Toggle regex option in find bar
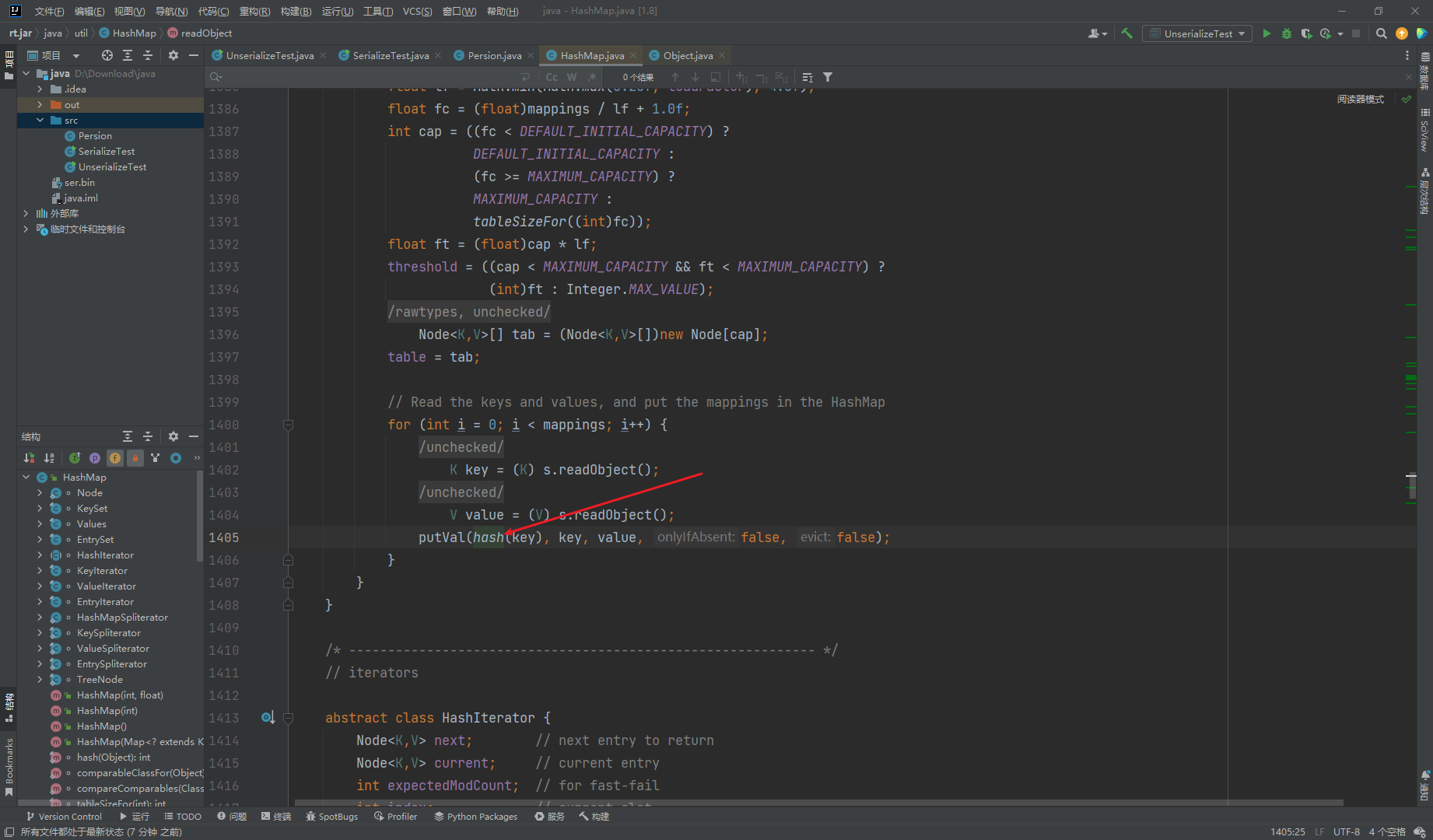 click(x=592, y=77)
